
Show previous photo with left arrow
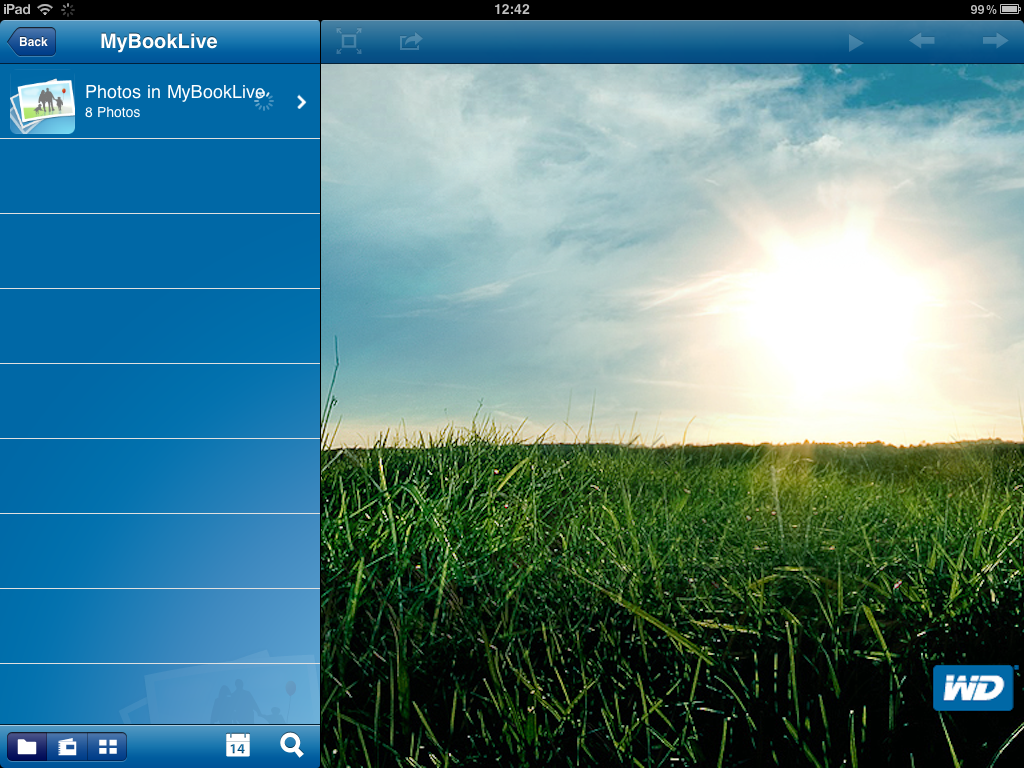click(921, 41)
